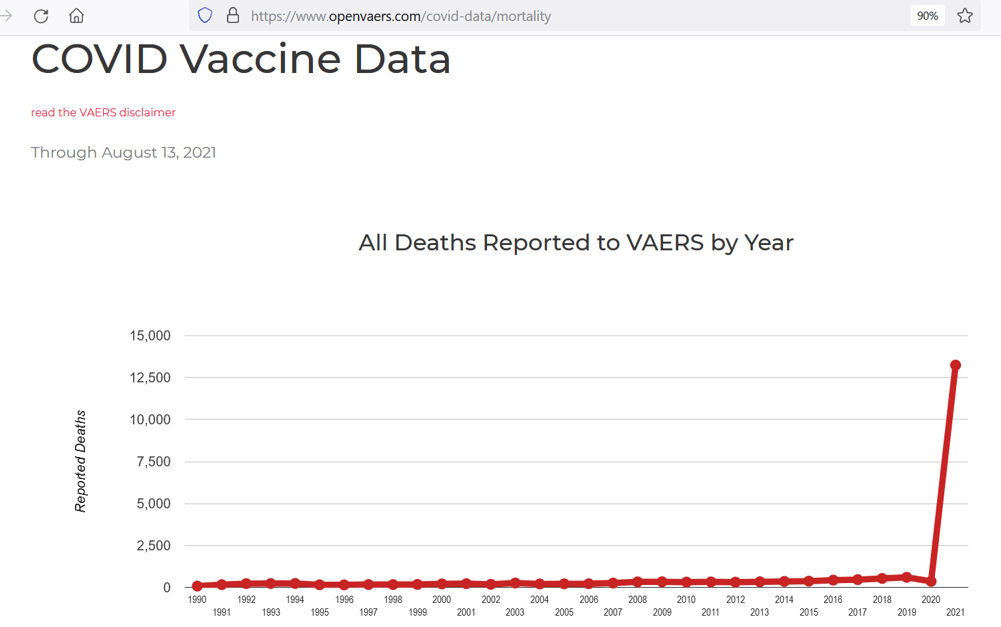Reload the page with the refresh icon

point(41,16)
